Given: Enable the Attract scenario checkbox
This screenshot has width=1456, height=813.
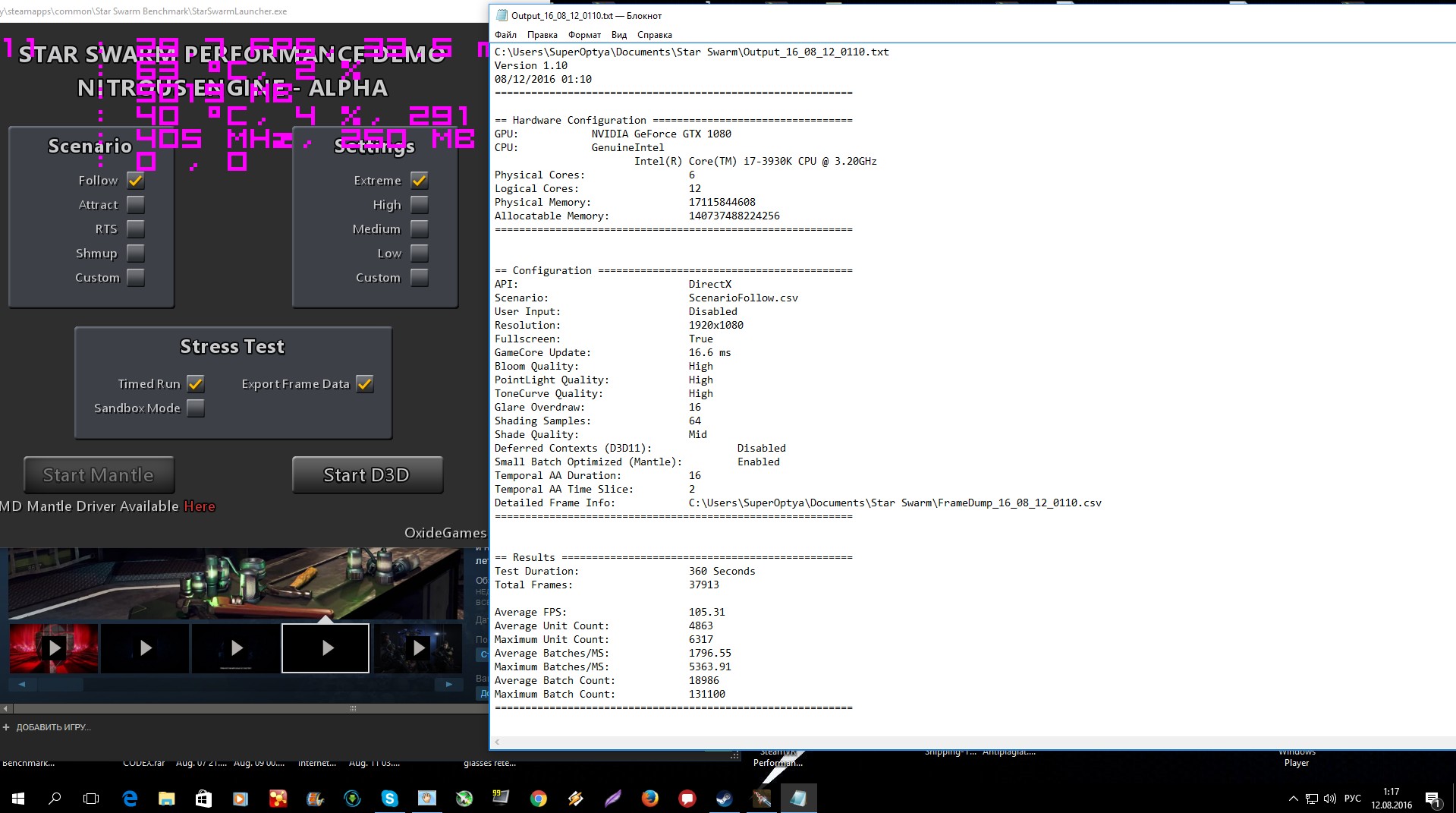Looking at the screenshot, I should [x=136, y=205].
